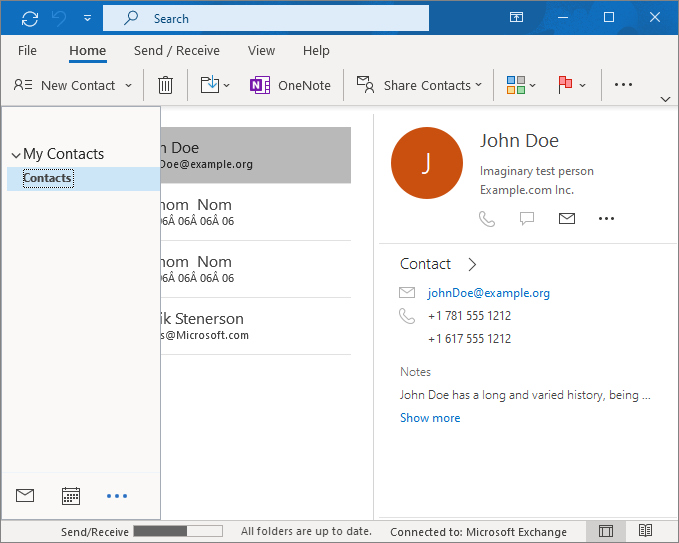Click the send email envelope icon under John Doe
The image size is (679, 543).
tap(567, 219)
